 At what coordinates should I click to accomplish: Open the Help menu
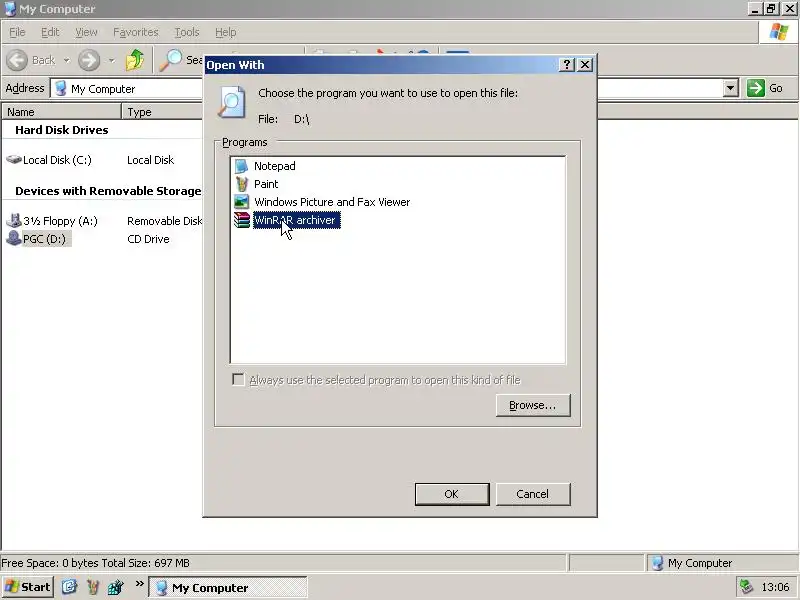(225, 32)
